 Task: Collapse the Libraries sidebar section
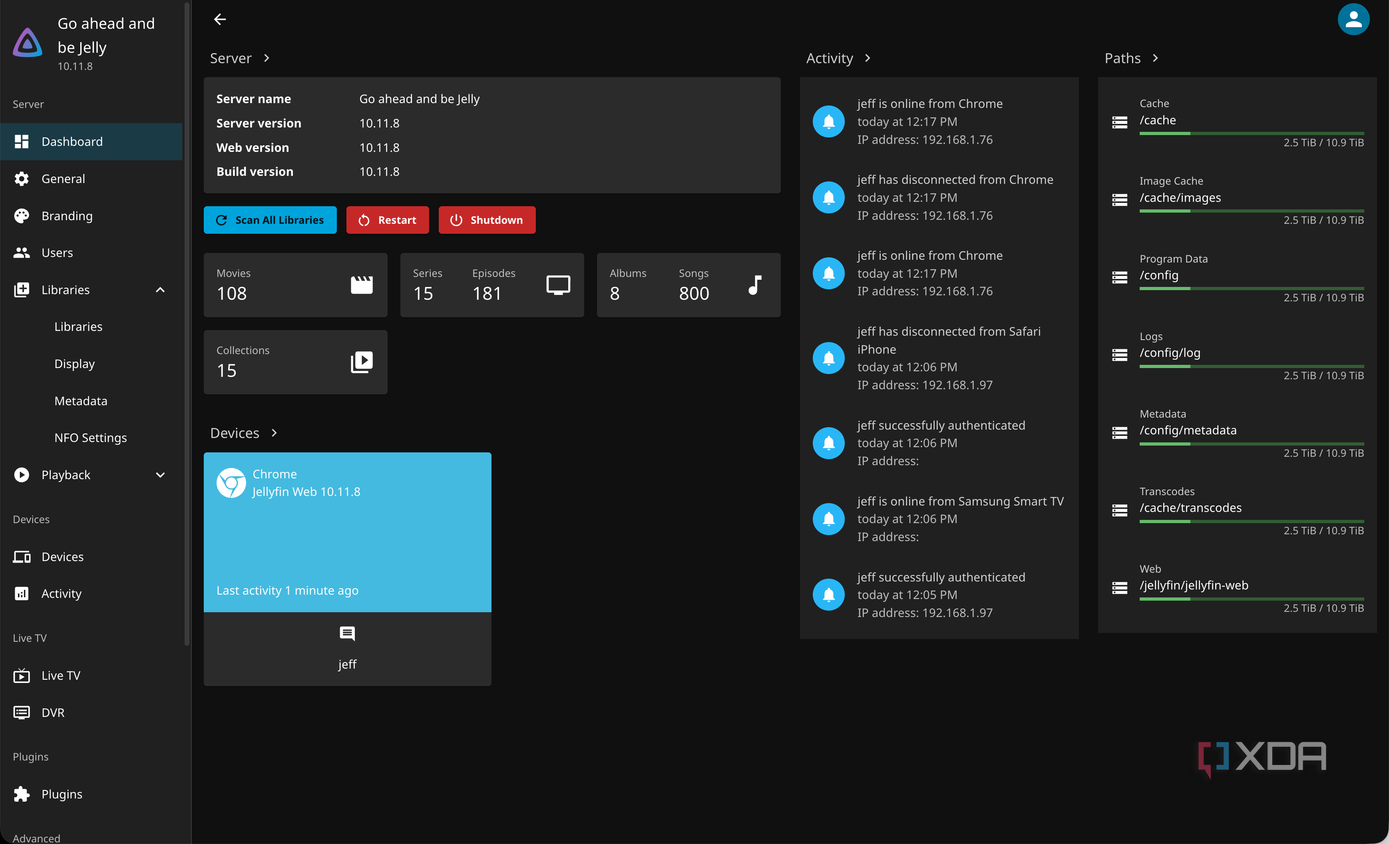tap(160, 290)
